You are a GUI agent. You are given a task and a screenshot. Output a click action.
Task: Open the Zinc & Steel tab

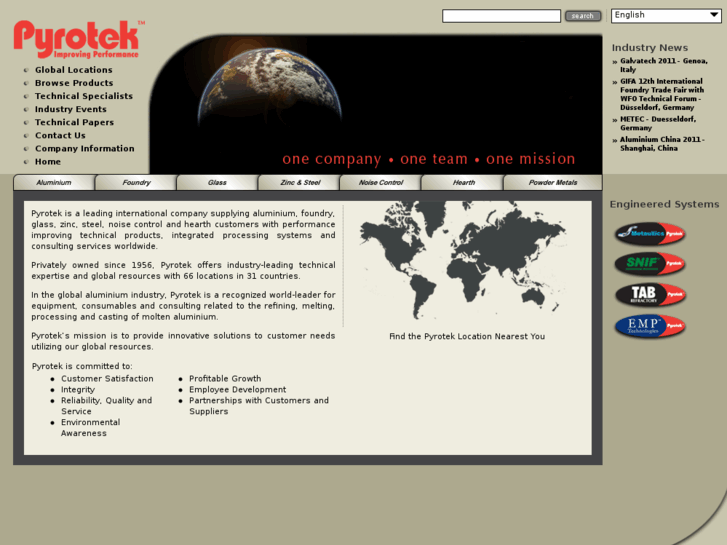[x=300, y=182]
